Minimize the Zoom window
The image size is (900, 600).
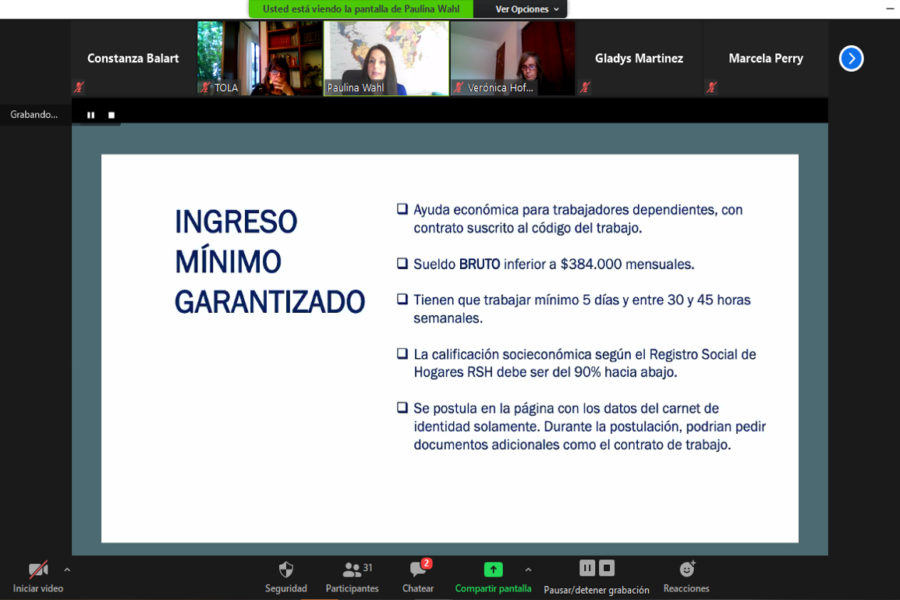tap(890, 8)
